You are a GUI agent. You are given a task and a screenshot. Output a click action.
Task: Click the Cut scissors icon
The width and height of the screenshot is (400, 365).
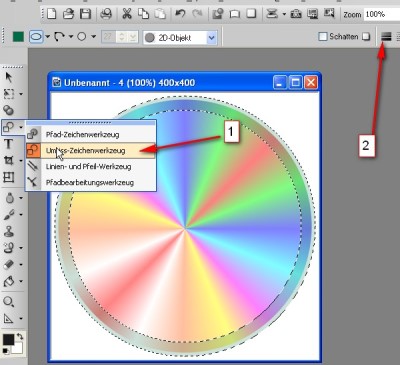127,14
